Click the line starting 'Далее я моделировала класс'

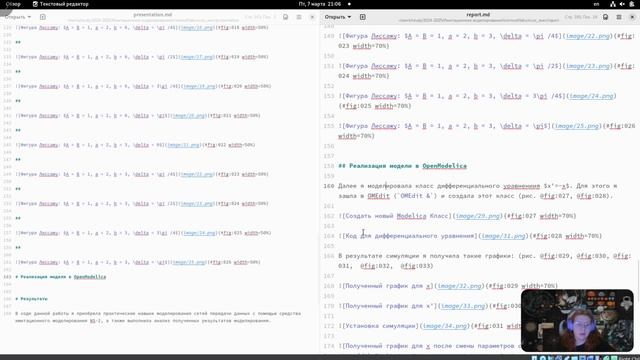478,191
